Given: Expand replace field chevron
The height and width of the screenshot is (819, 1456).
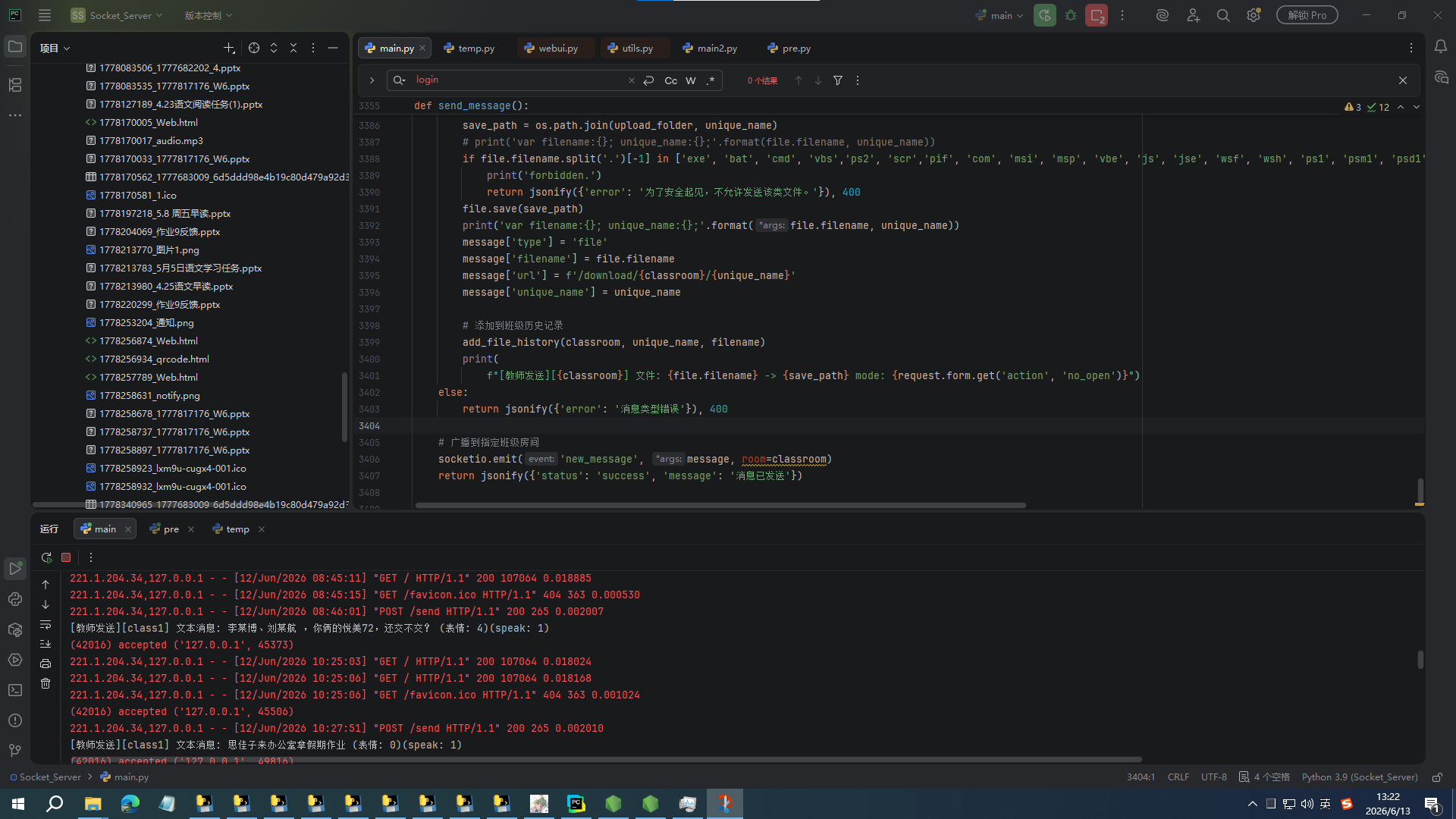Looking at the screenshot, I should pyautogui.click(x=372, y=80).
